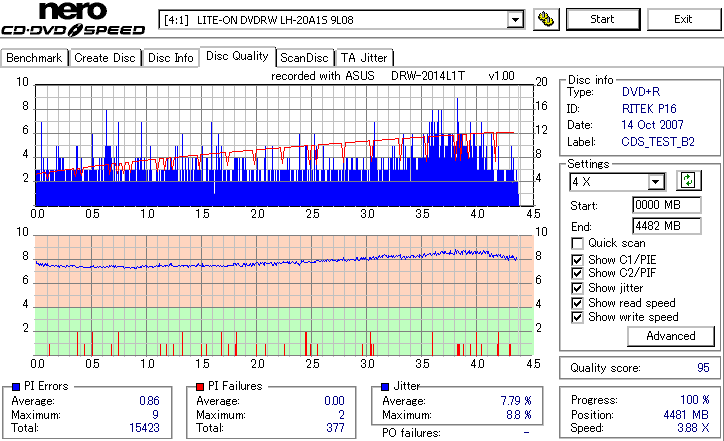Click the Position value 4481 MB

point(686,415)
